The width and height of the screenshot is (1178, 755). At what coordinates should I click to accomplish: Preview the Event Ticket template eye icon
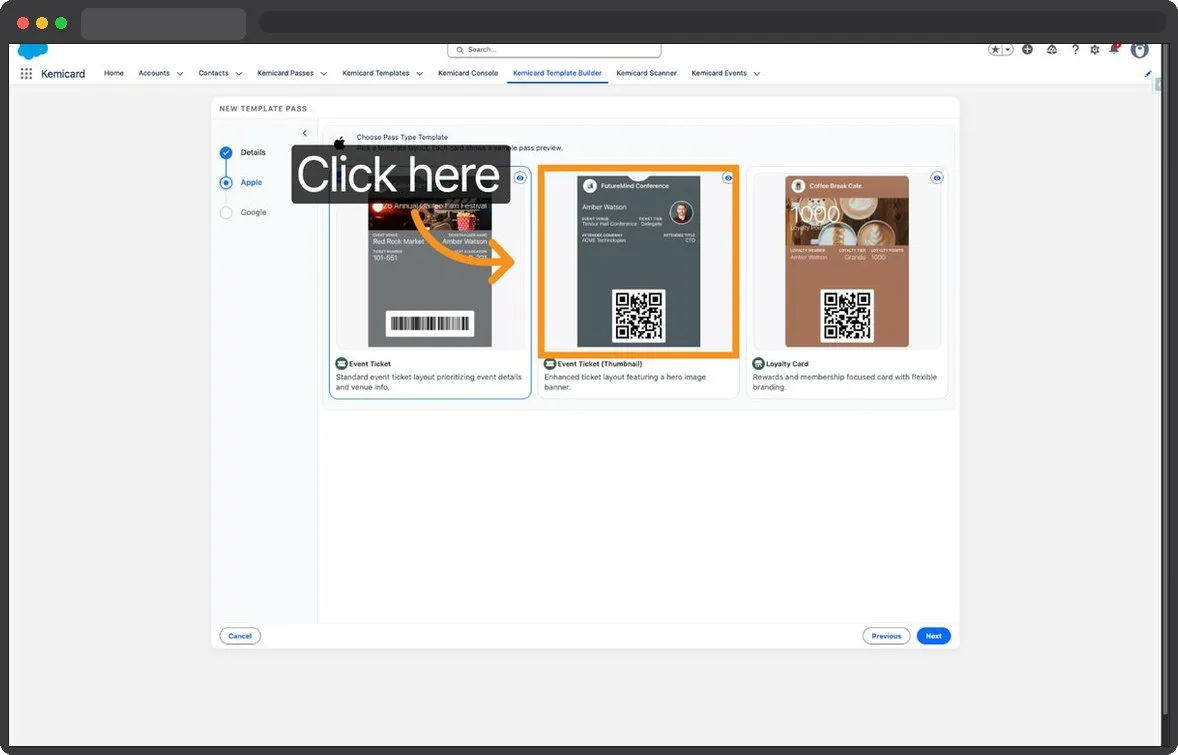pyautogui.click(x=520, y=178)
